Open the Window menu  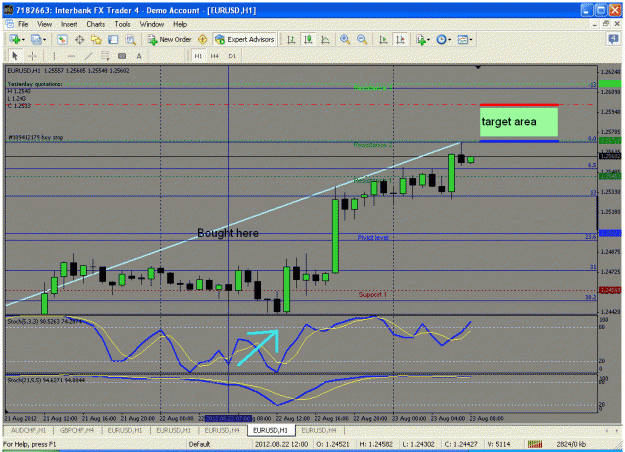tap(151, 24)
